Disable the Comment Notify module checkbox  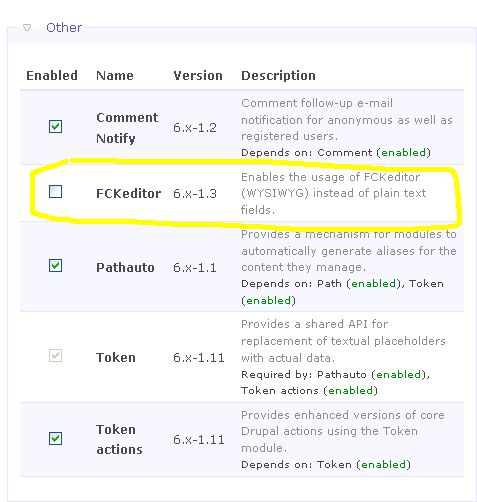coord(55,127)
